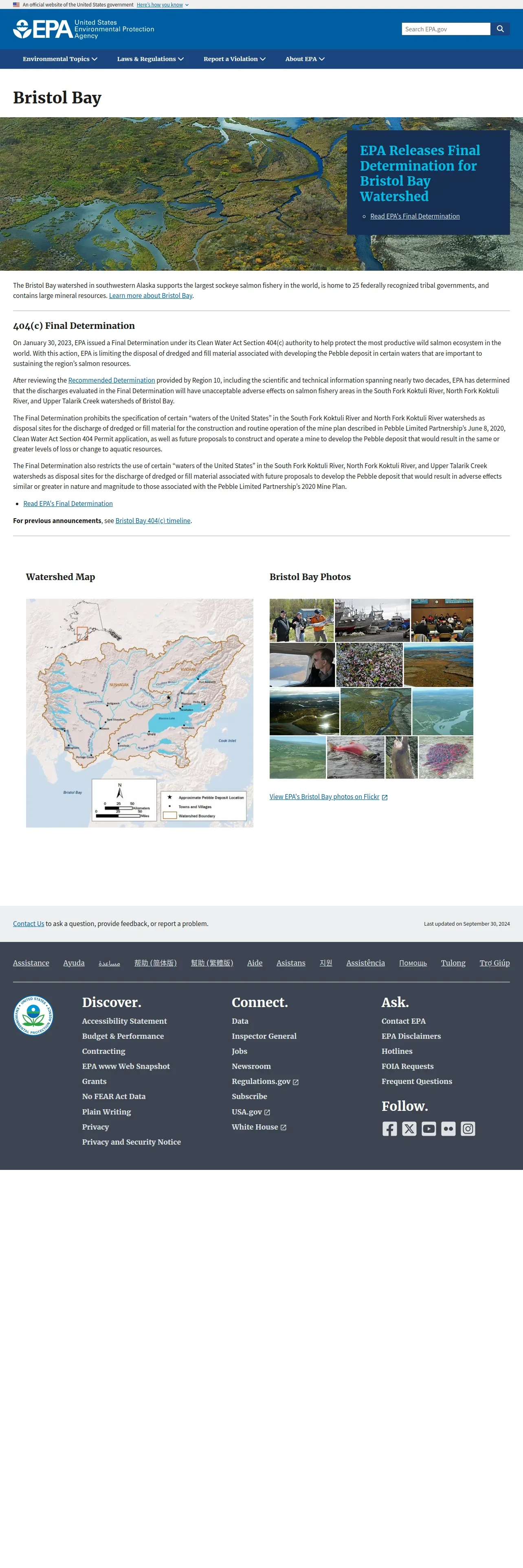Open YouTube icon under Follow
This screenshot has width=523, height=1568.
click(x=429, y=1128)
